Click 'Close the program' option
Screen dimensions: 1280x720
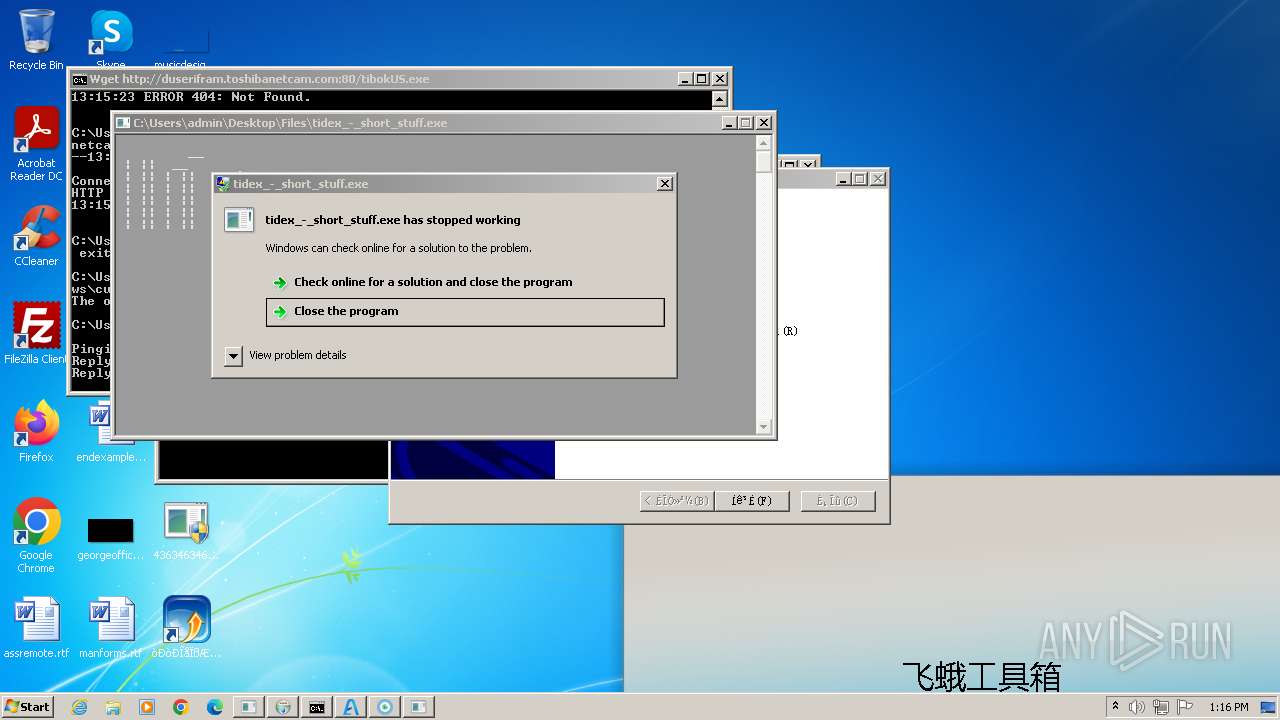[x=465, y=312]
